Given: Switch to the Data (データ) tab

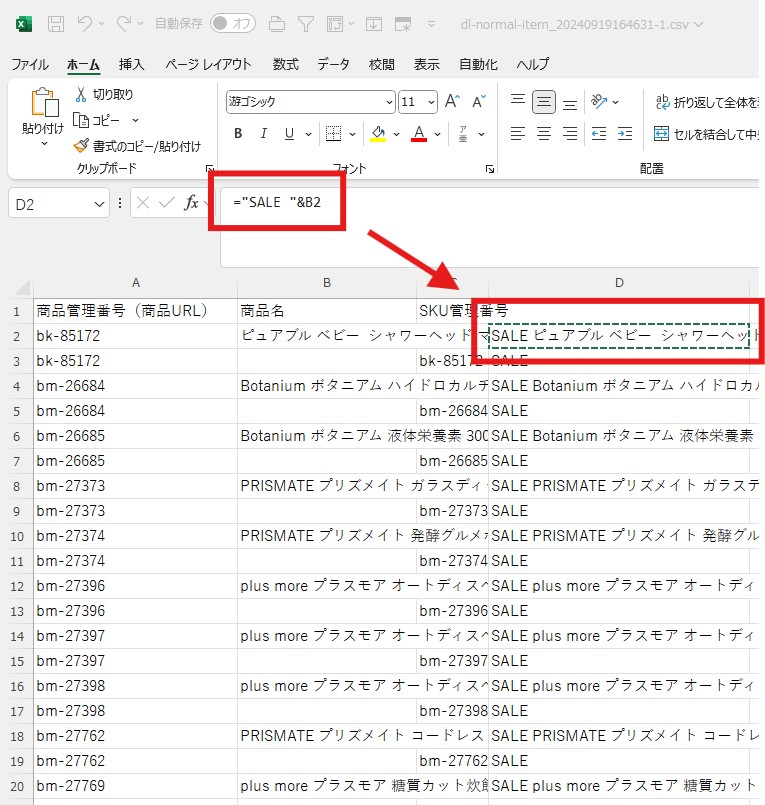Looking at the screenshot, I should point(333,64).
